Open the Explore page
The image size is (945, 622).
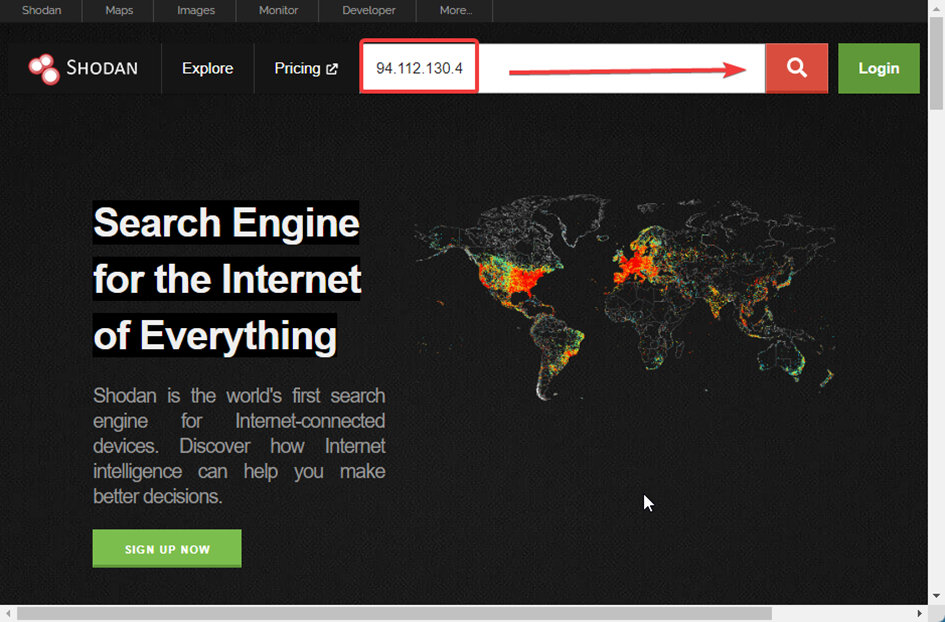[207, 69]
